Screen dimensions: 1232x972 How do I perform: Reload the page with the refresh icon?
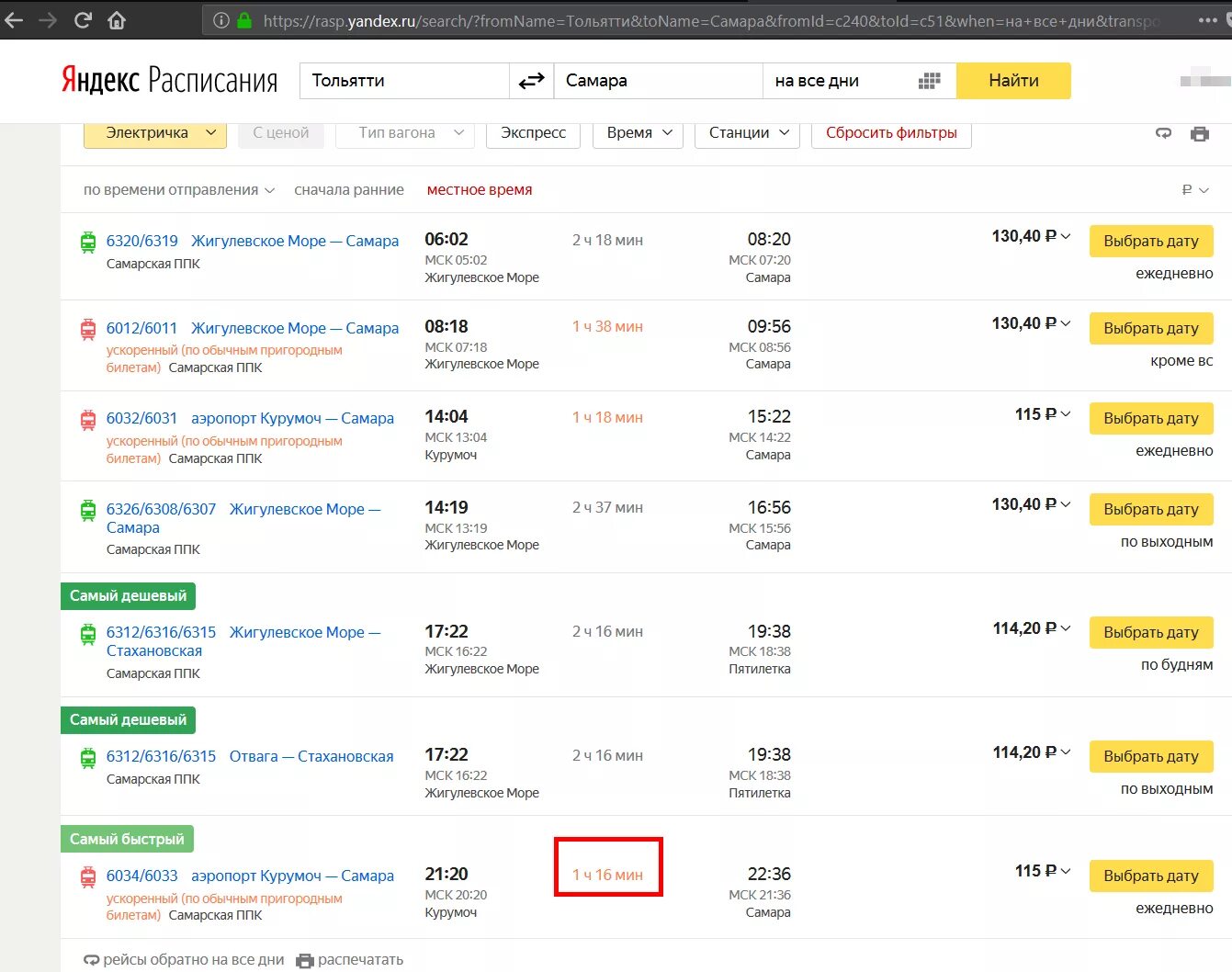(x=83, y=19)
